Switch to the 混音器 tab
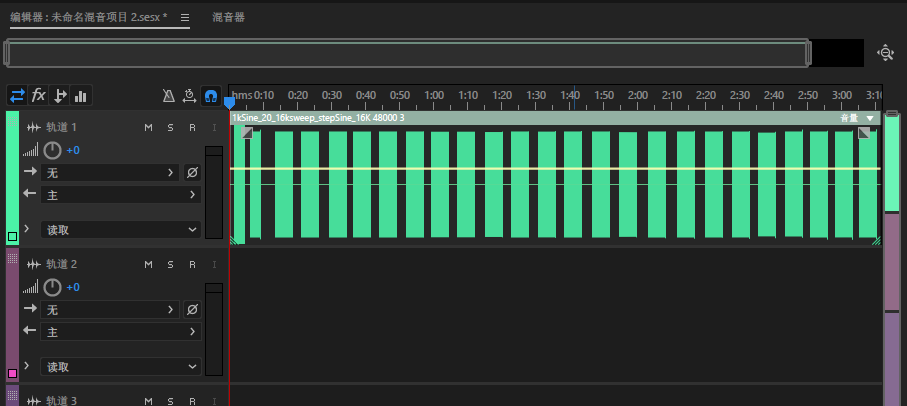 228,17
